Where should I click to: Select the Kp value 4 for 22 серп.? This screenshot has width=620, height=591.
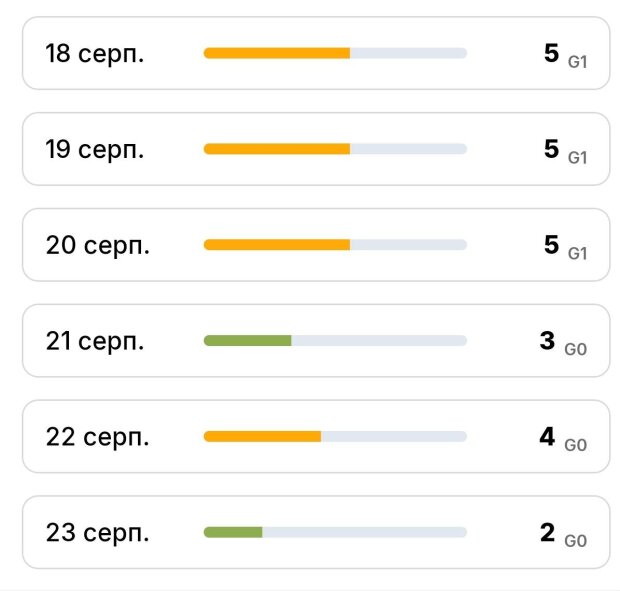[x=547, y=436]
